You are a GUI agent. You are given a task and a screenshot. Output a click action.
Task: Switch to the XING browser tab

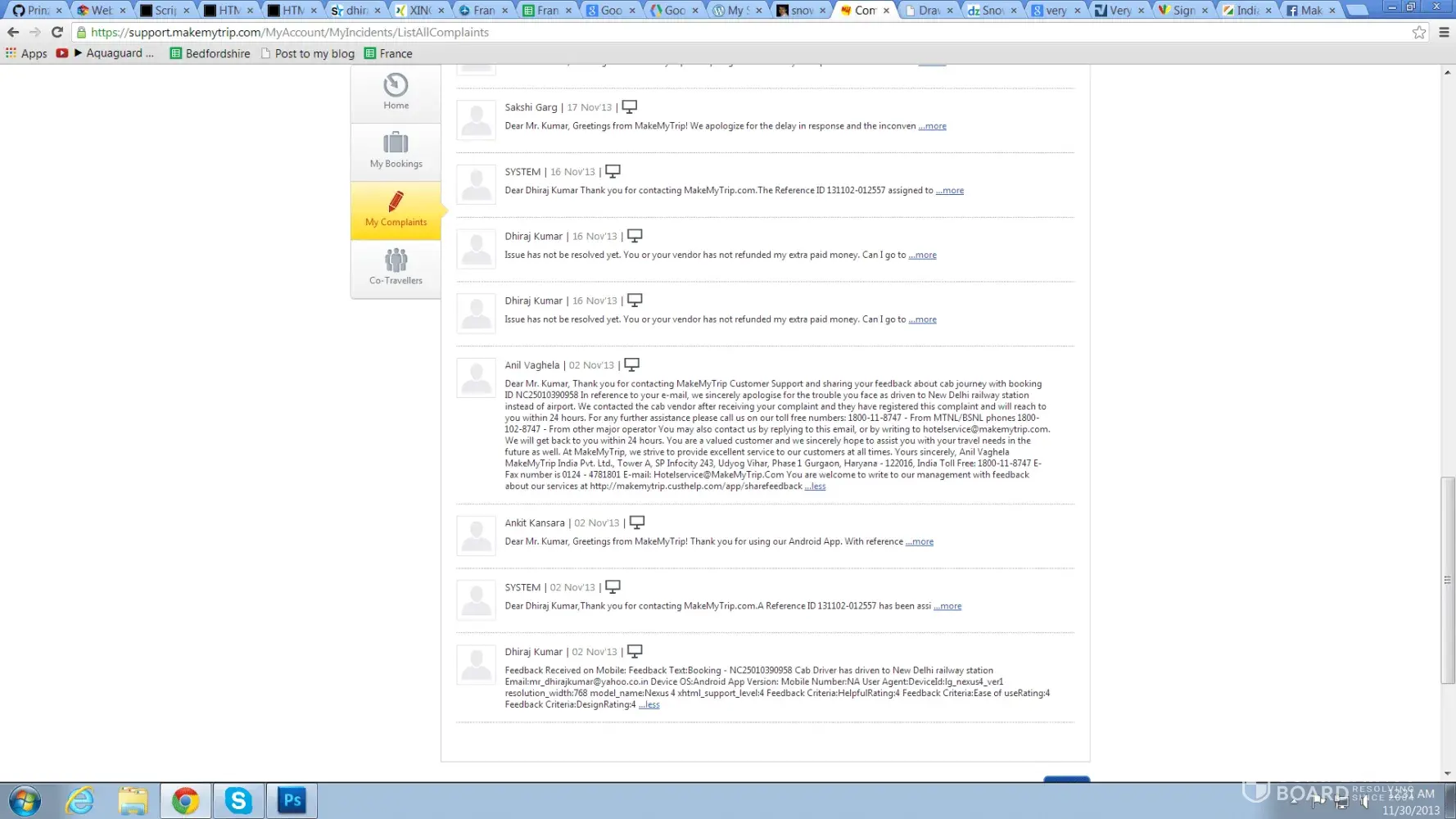[x=419, y=11]
